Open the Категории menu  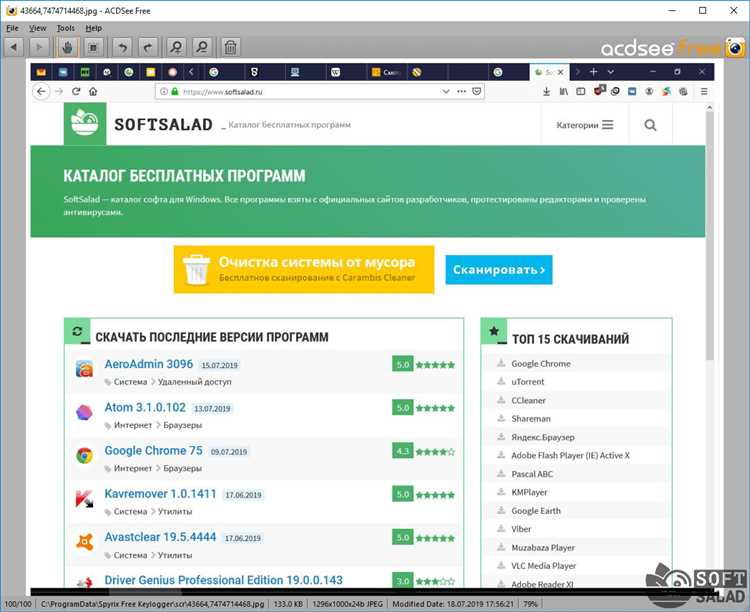585,125
